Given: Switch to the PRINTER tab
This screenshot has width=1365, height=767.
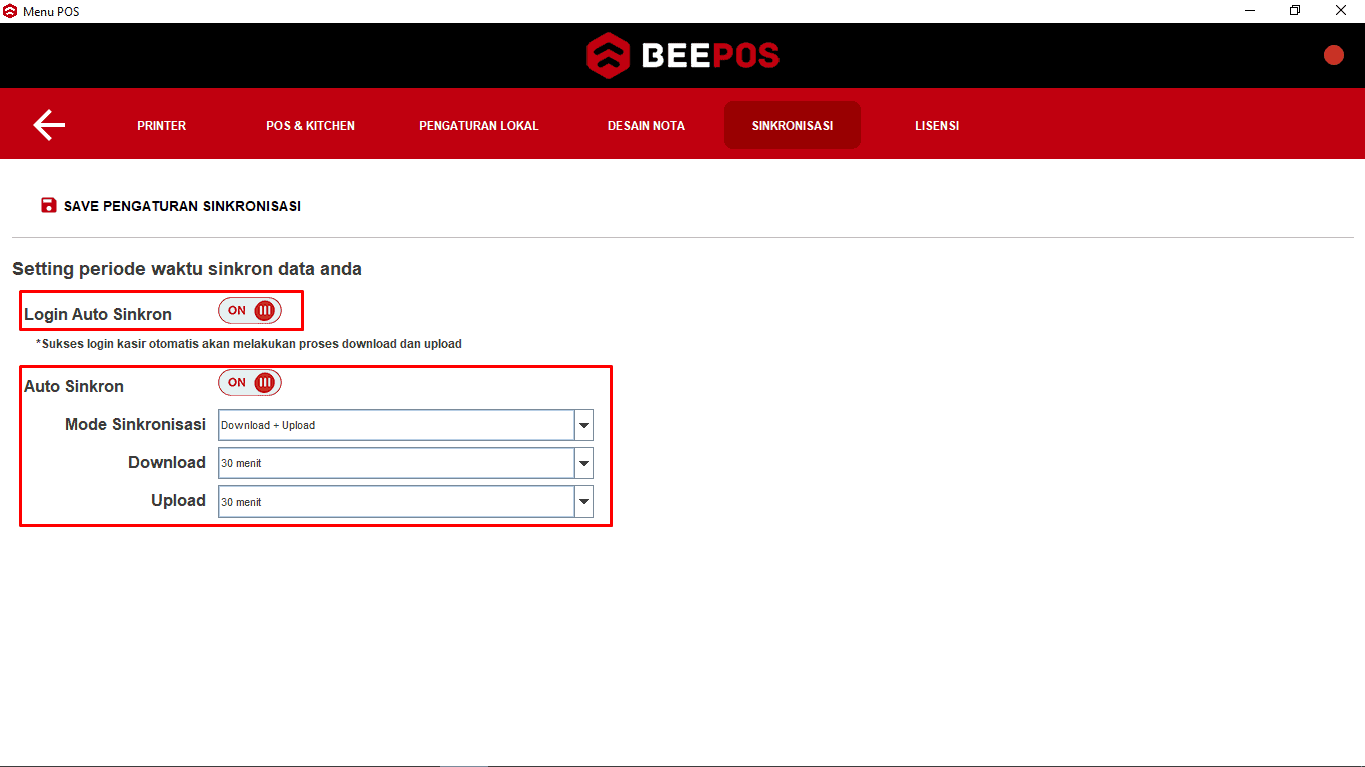Looking at the screenshot, I should [162, 125].
